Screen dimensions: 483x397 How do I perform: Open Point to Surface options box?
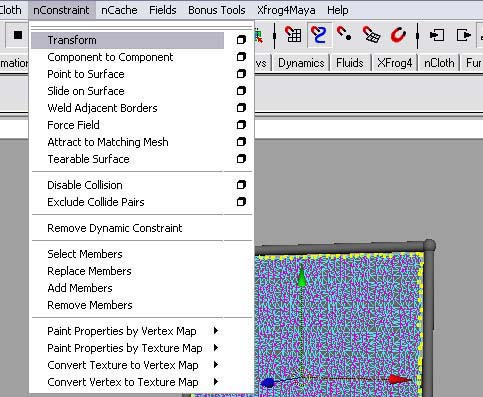coord(241,74)
